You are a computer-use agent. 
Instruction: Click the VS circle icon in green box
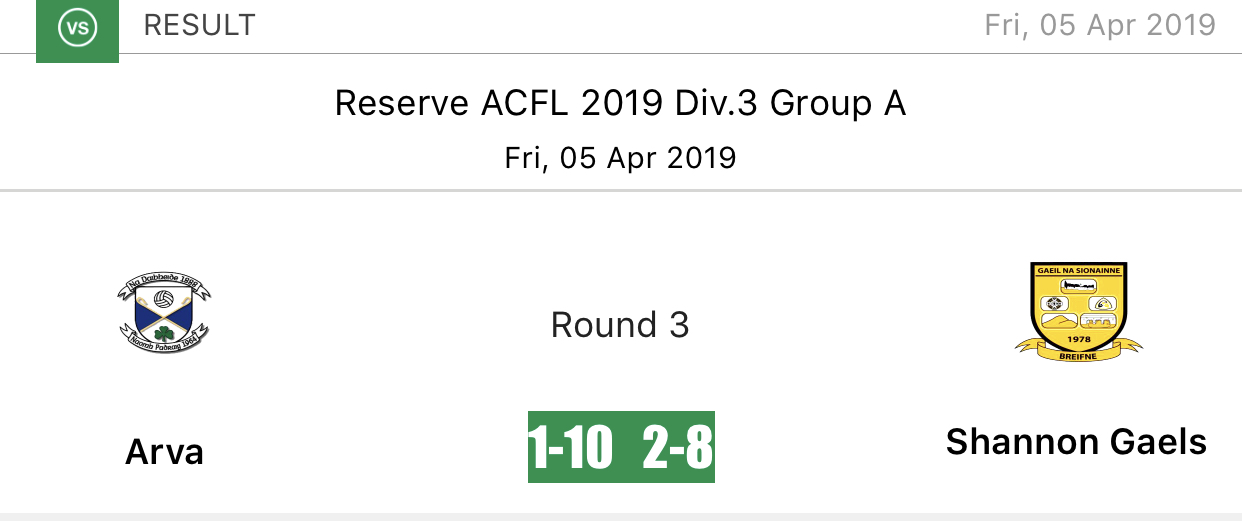[x=77, y=28]
